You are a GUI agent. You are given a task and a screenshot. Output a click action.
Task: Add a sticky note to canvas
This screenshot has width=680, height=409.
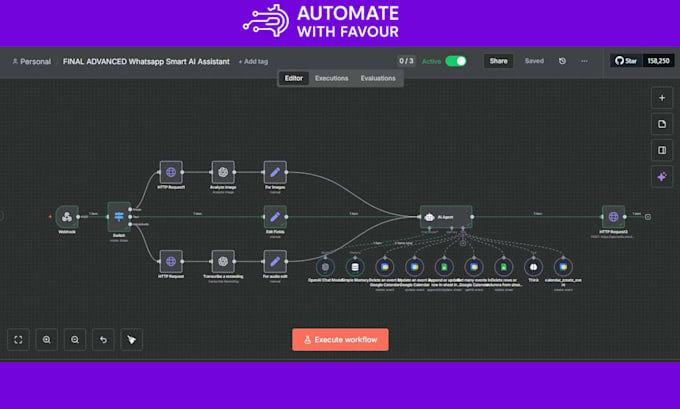662,124
